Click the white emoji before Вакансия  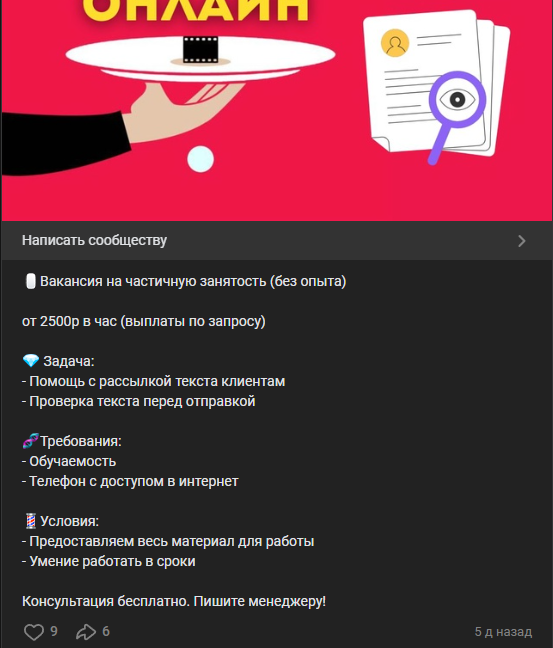pyautogui.click(x=31, y=281)
